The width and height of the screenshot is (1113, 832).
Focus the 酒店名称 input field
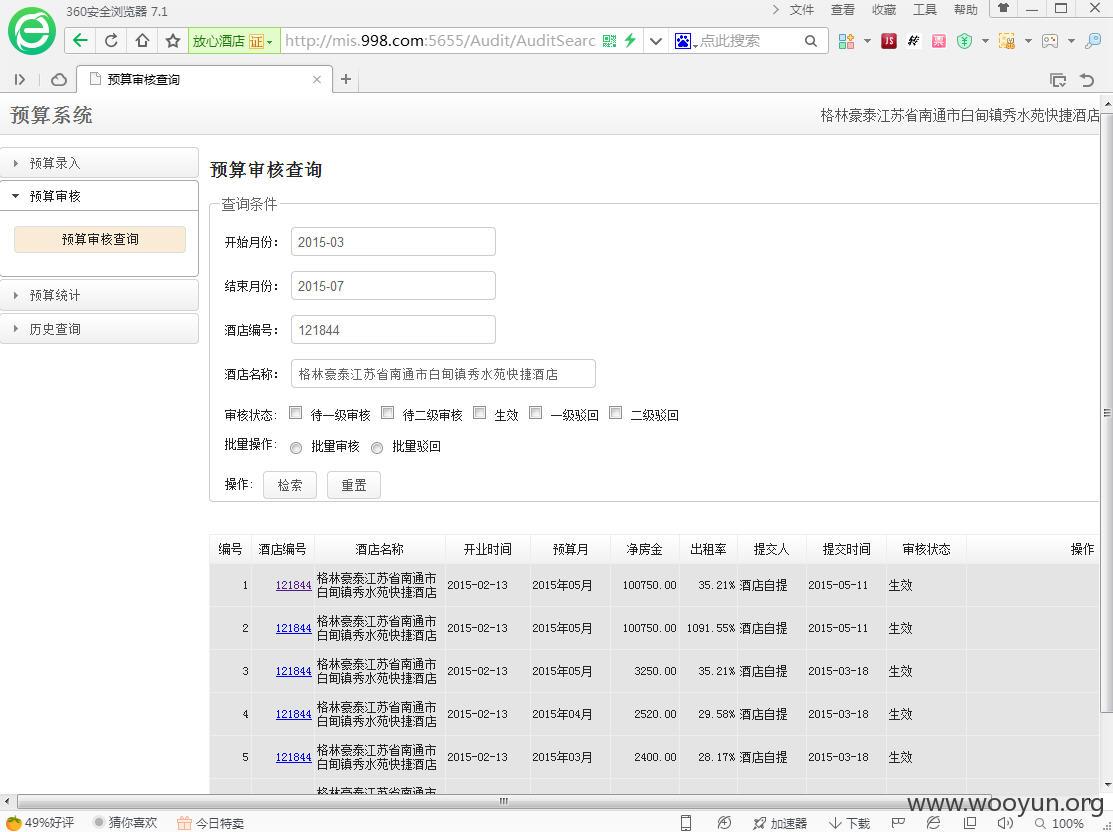443,373
